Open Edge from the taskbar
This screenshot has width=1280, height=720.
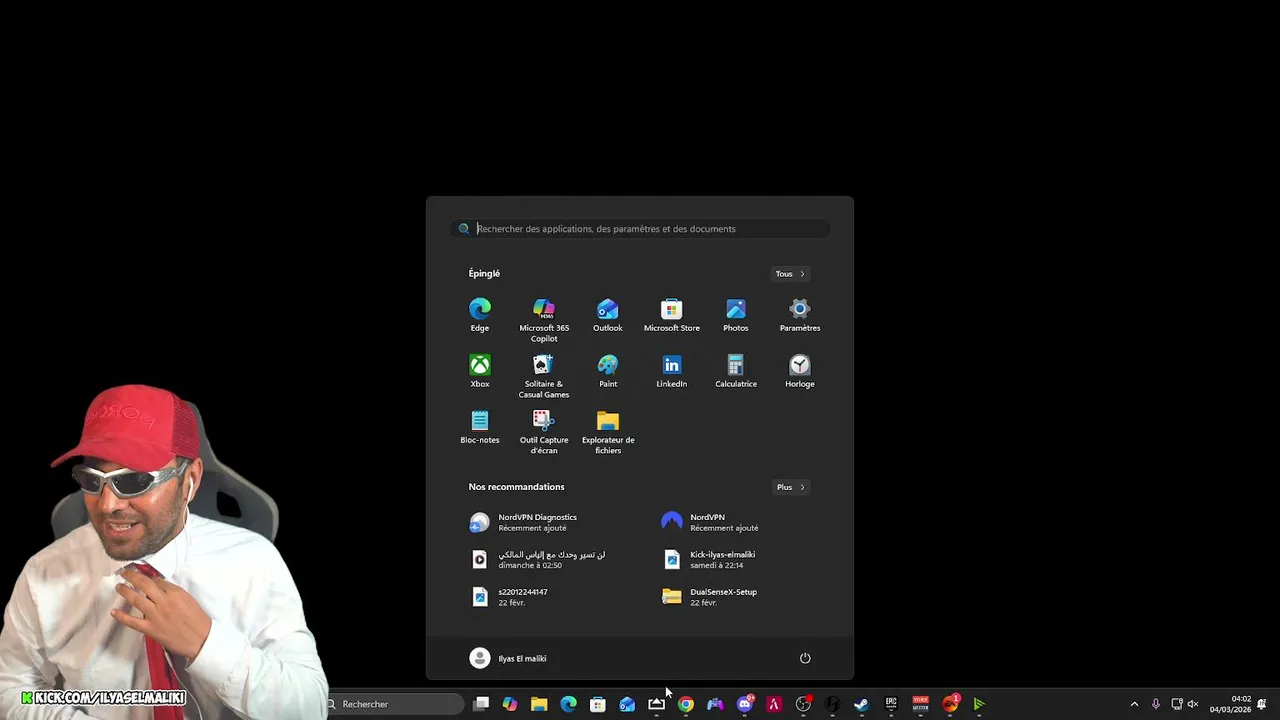point(568,704)
